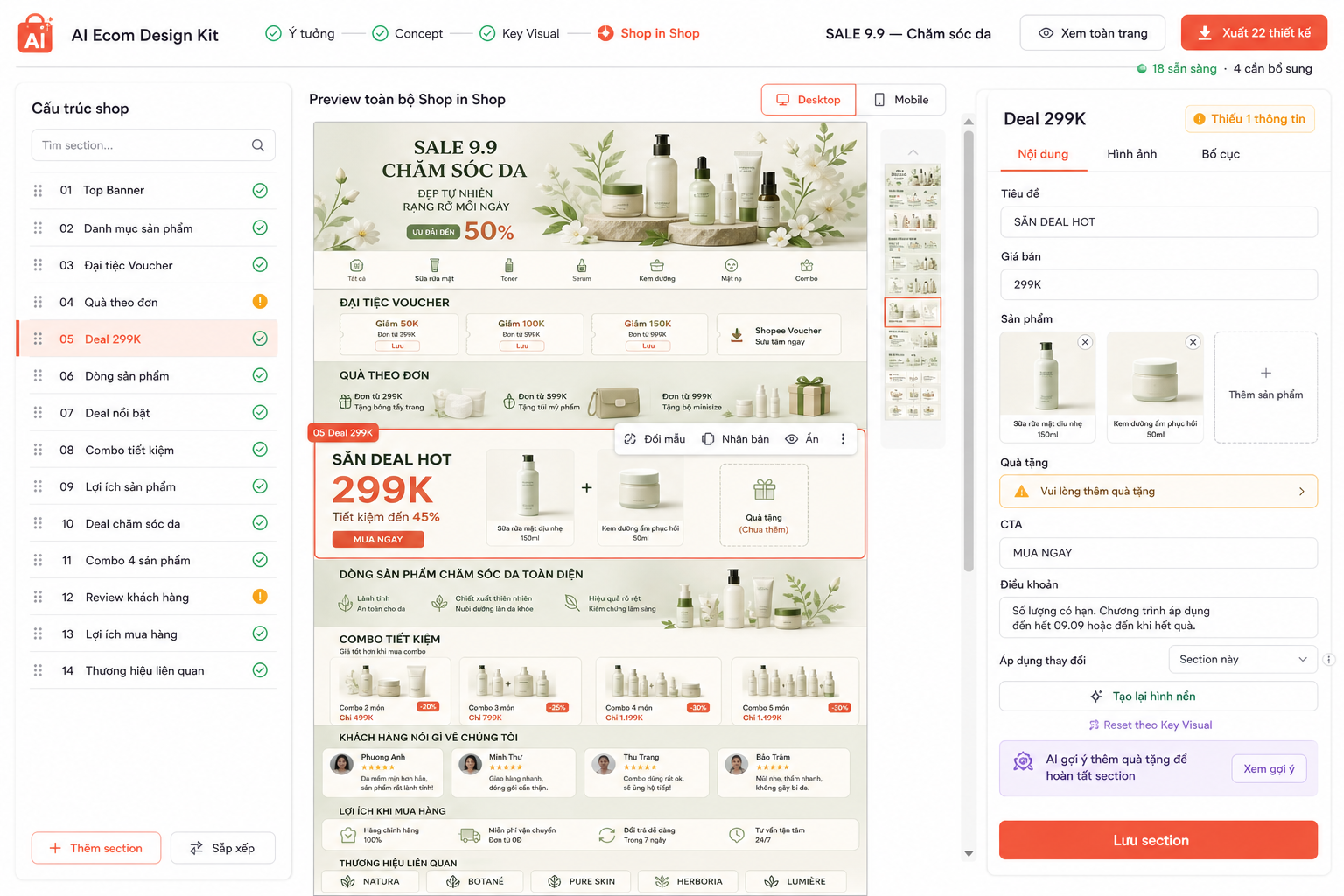The image size is (1344, 896).
Task: Click the Tiêu đề input field
Action: pyautogui.click(x=1158, y=222)
